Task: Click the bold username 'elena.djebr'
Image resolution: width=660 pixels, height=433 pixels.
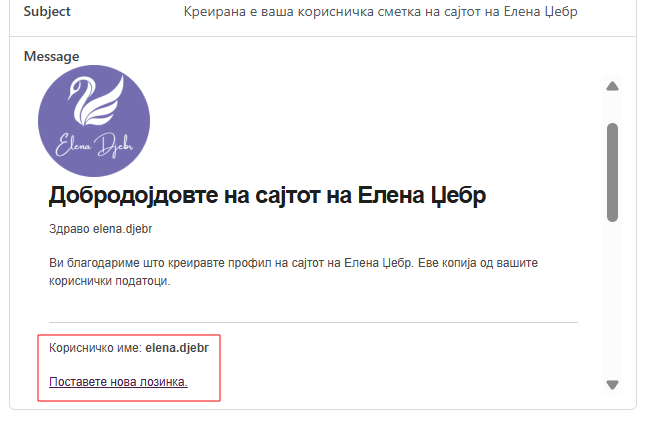Action: coord(177,348)
